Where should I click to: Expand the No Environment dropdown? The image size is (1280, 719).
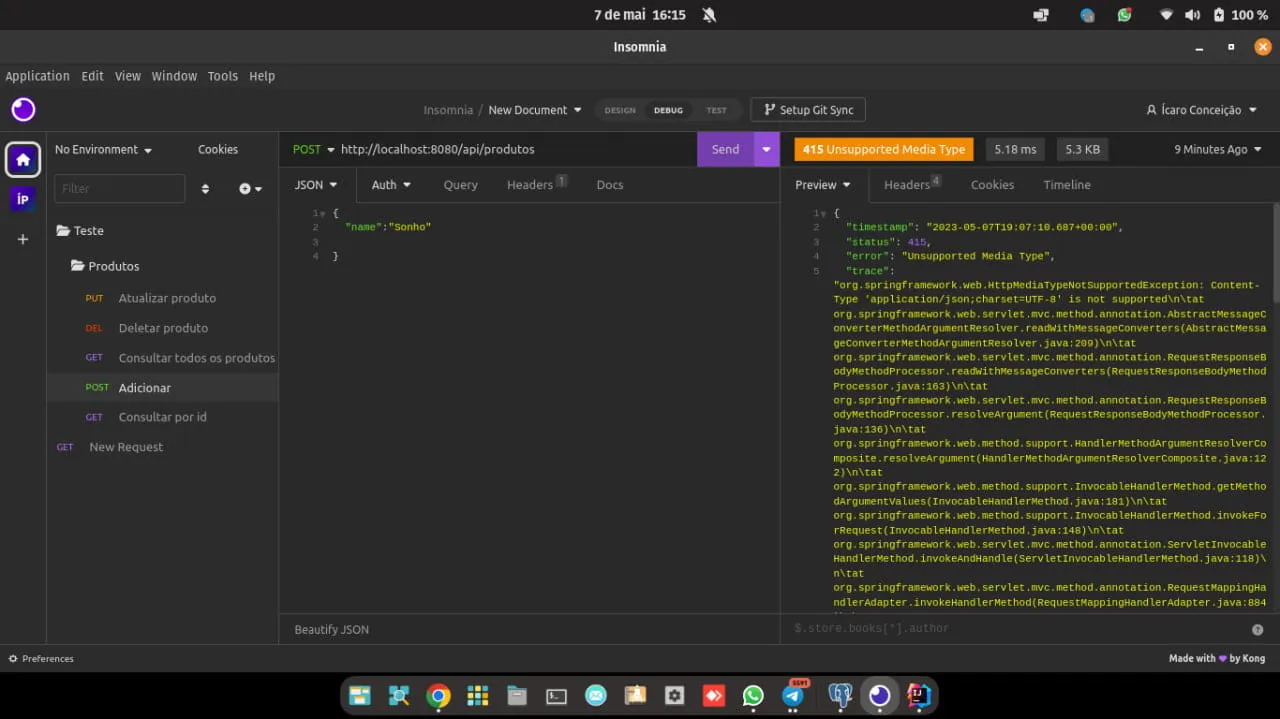104,149
